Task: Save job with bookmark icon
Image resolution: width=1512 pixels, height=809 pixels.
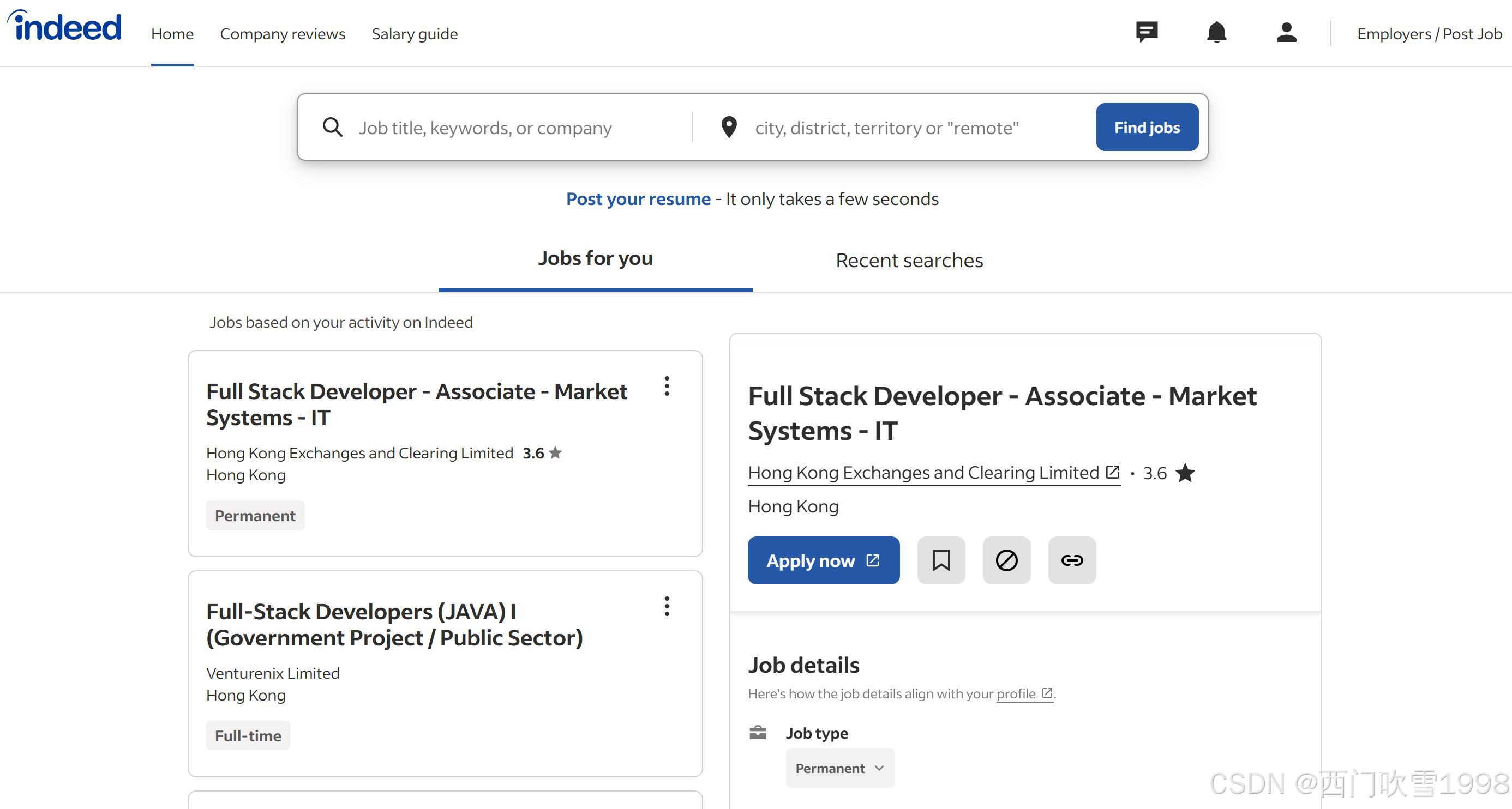Action: point(941,560)
